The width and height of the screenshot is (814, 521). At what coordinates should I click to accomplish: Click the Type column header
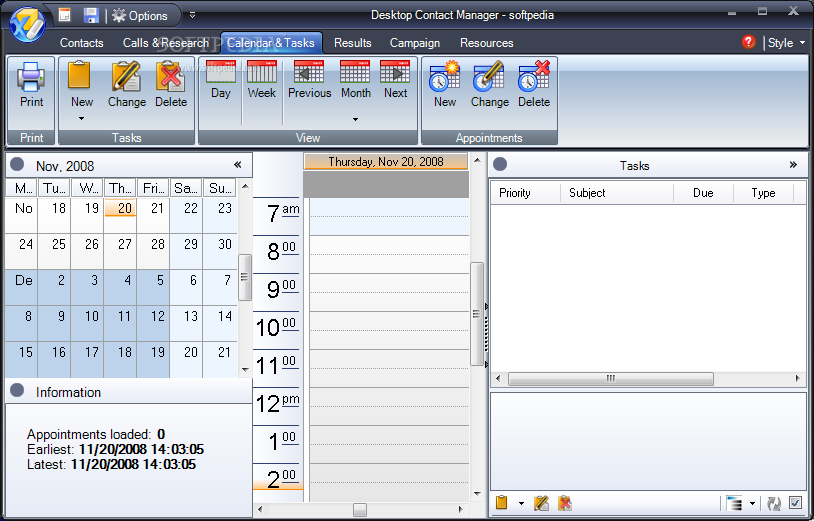(x=763, y=193)
